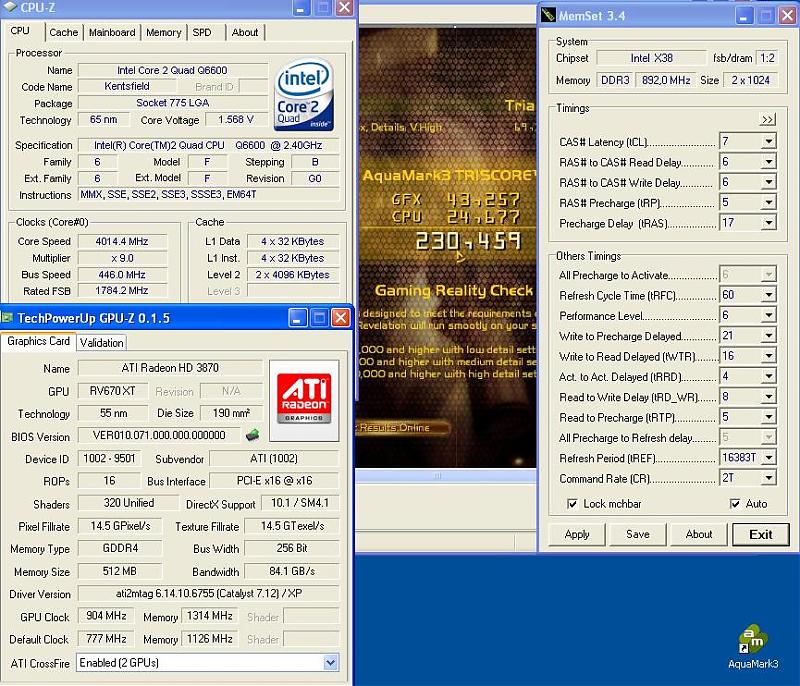Open the Refresh Period (tREF) dropdown

click(768, 458)
